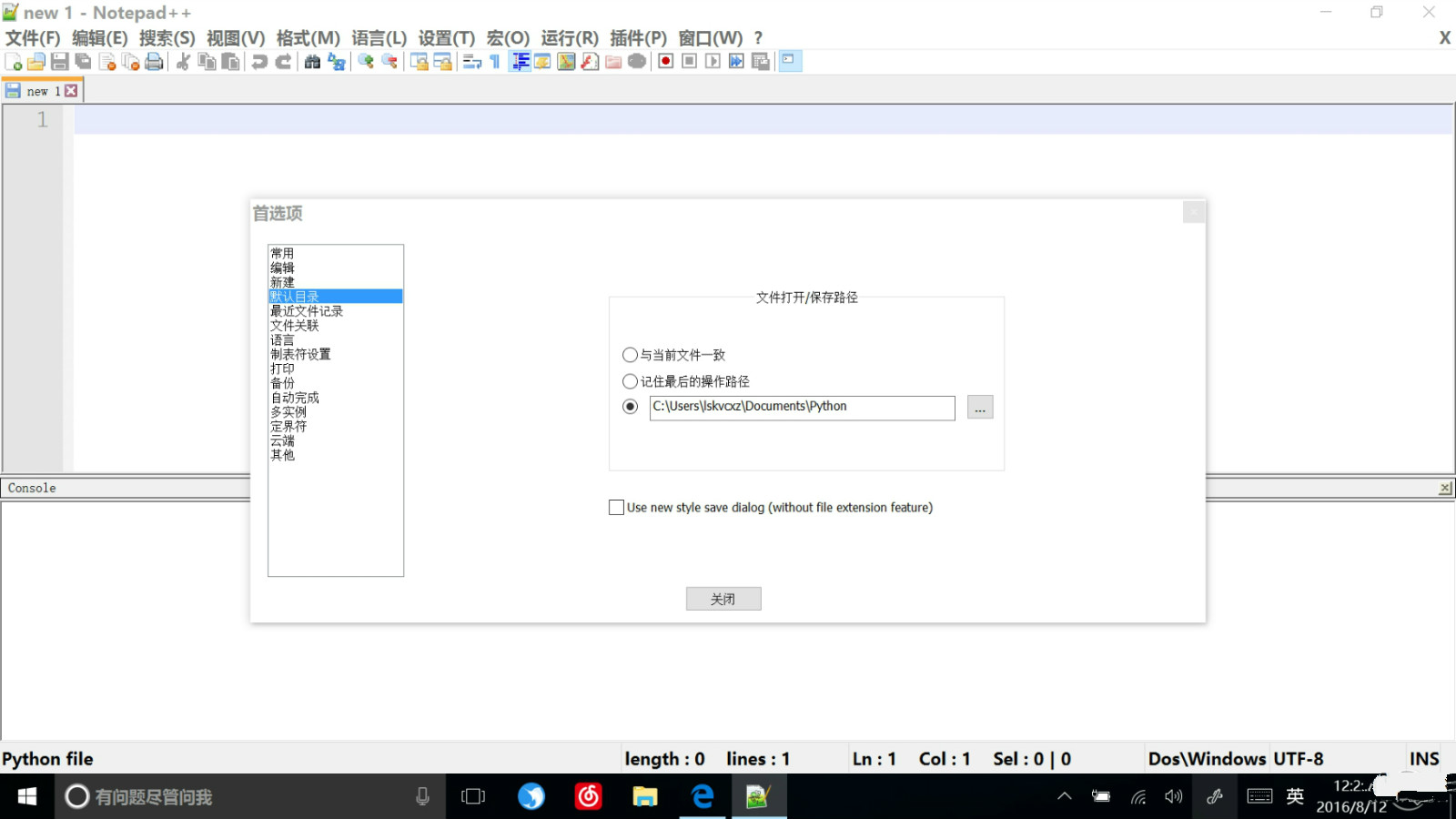Start macro recording with the red dot

coord(665,61)
